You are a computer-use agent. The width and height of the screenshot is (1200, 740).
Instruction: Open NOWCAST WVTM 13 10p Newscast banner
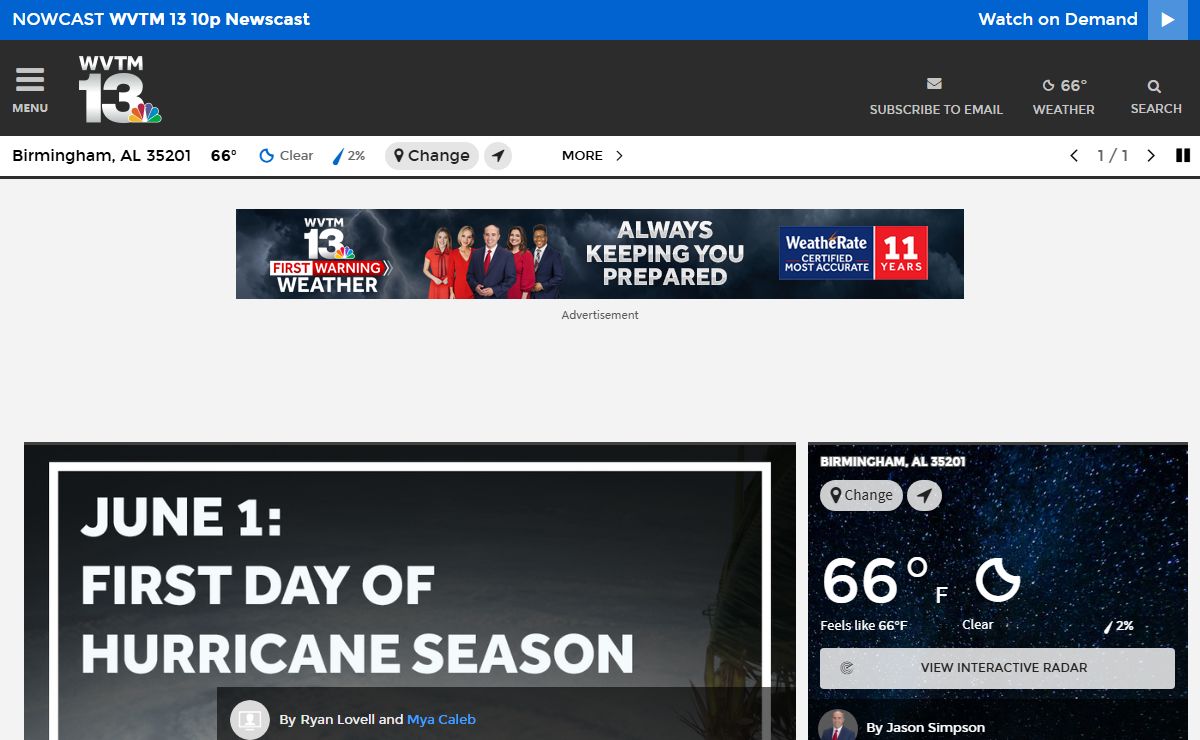tap(161, 19)
